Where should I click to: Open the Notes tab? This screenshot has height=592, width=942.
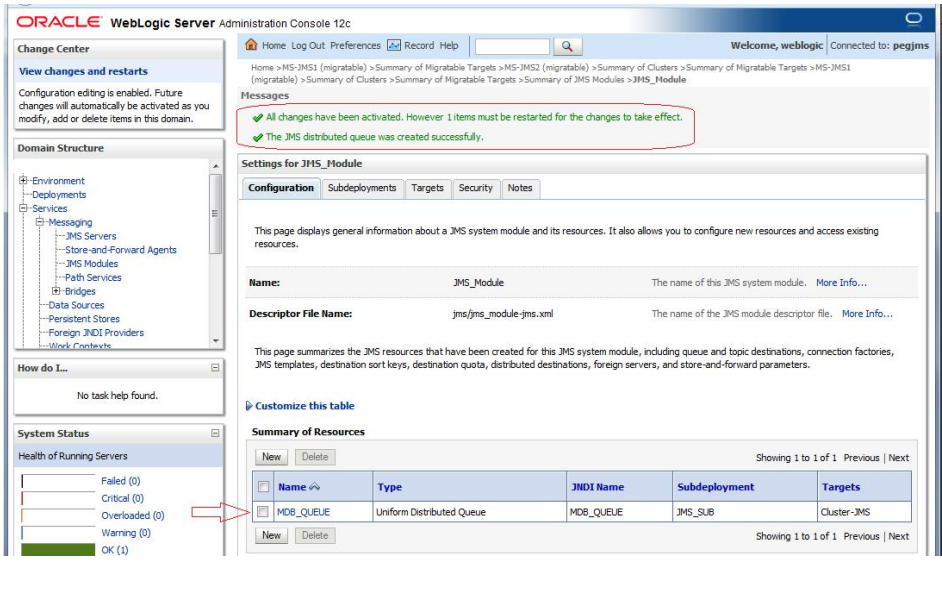click(520, 188)
